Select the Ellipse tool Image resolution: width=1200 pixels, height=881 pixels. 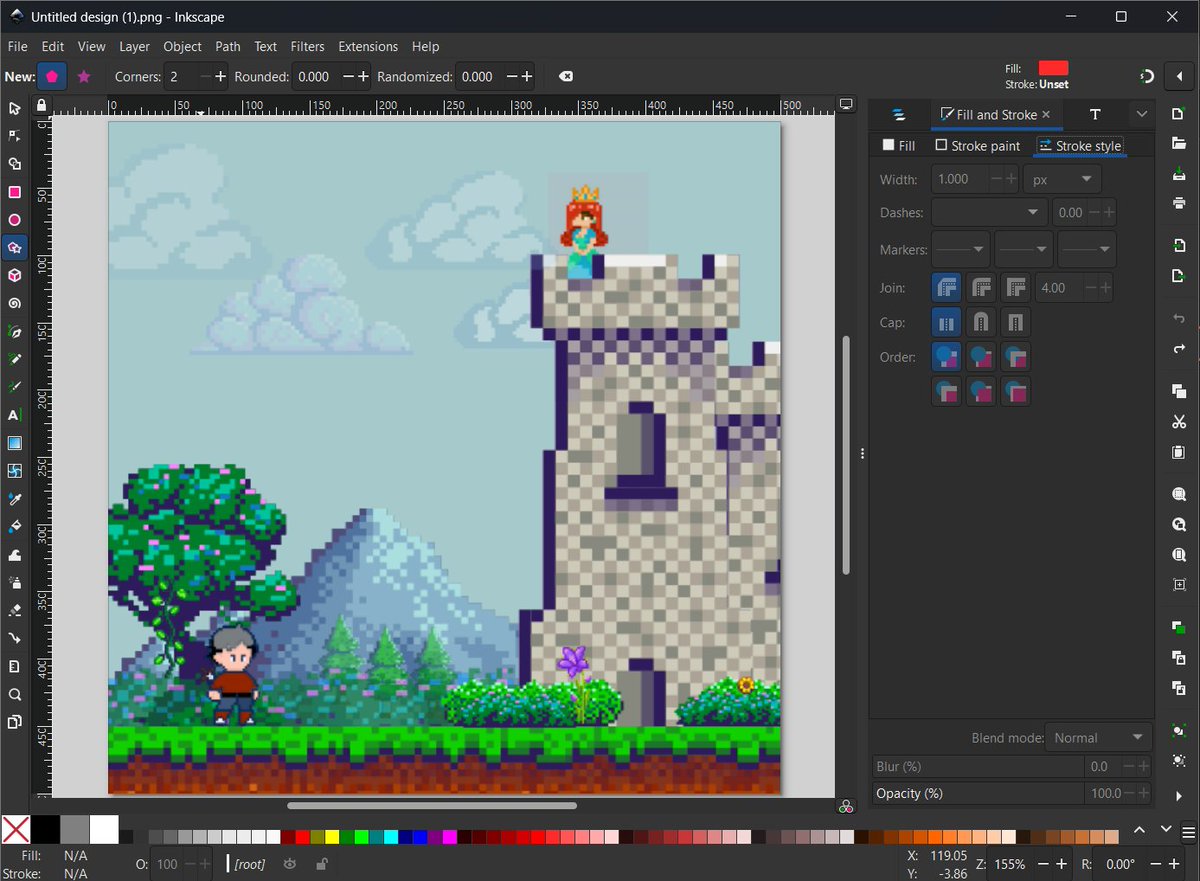click(14, 220)
